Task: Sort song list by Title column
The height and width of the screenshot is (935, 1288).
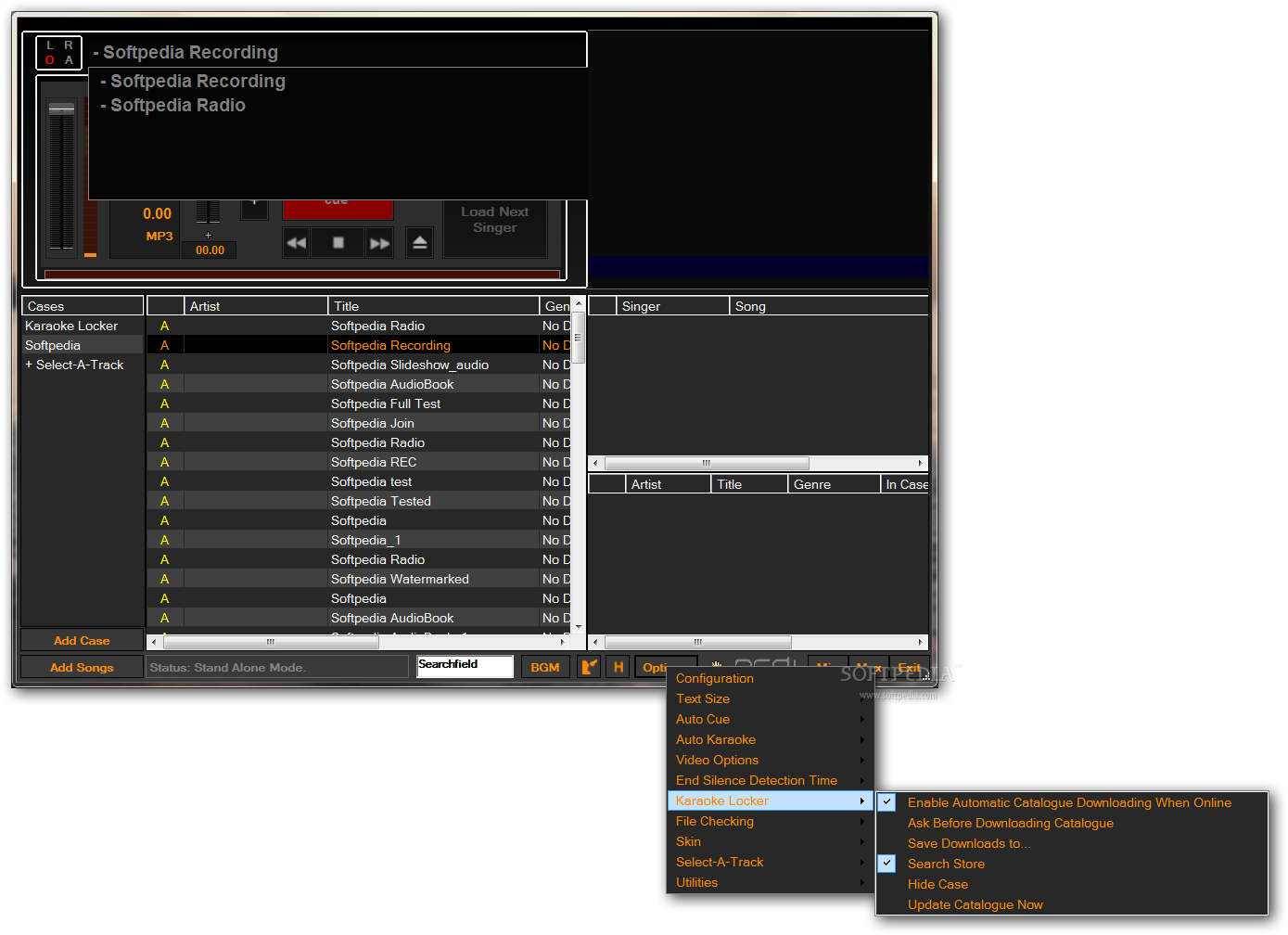Action: 433,306
